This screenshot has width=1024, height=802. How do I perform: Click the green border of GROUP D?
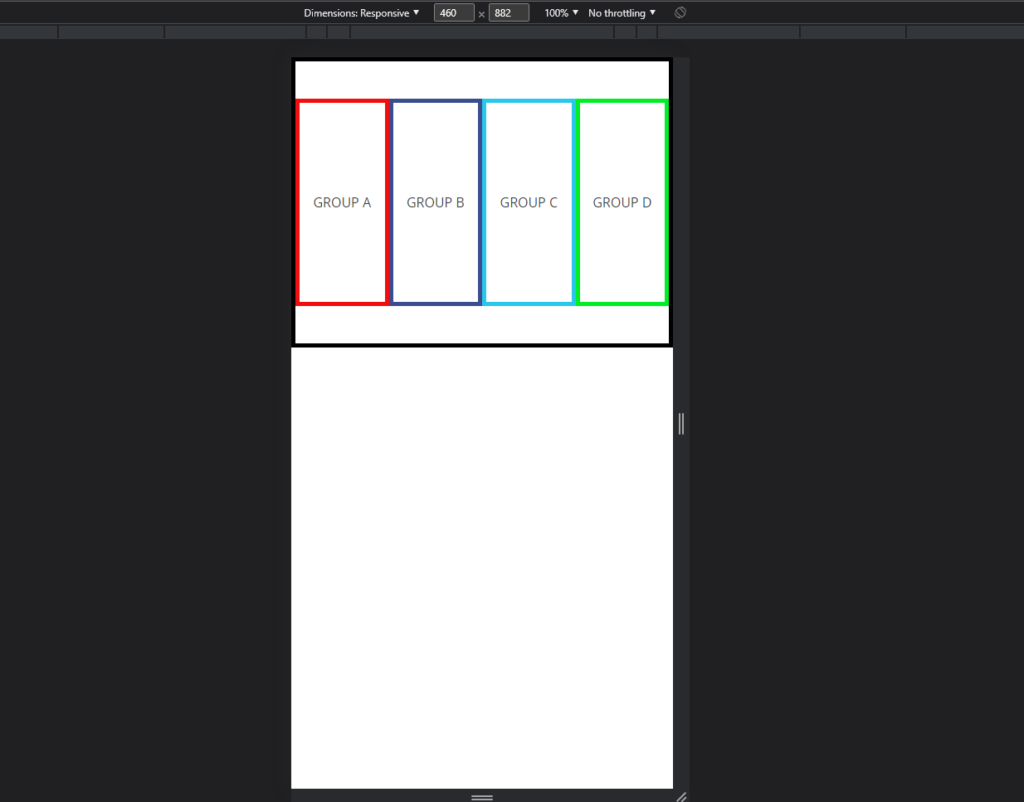664,200
